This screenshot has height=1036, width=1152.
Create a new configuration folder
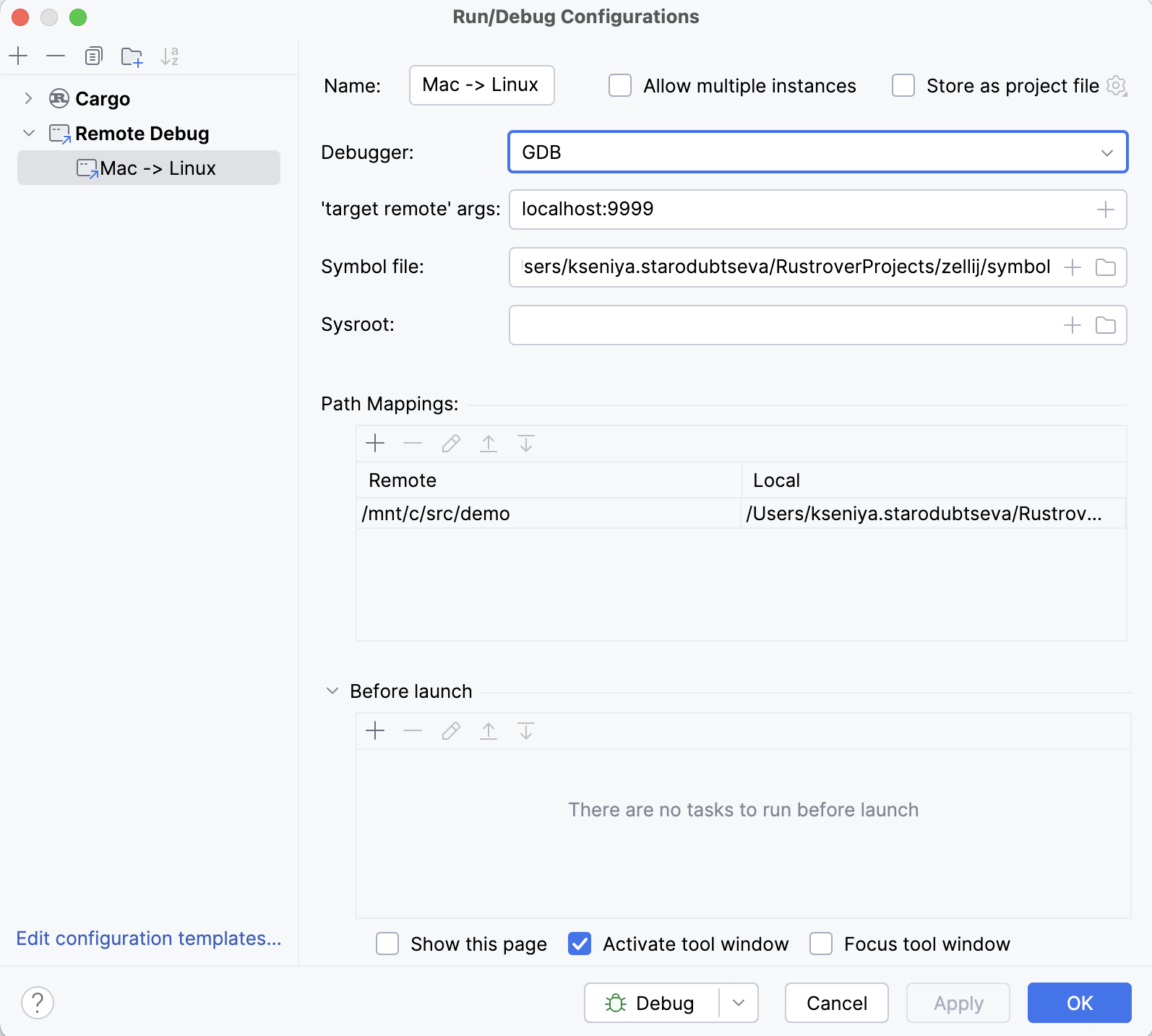(x=132, y=56)
